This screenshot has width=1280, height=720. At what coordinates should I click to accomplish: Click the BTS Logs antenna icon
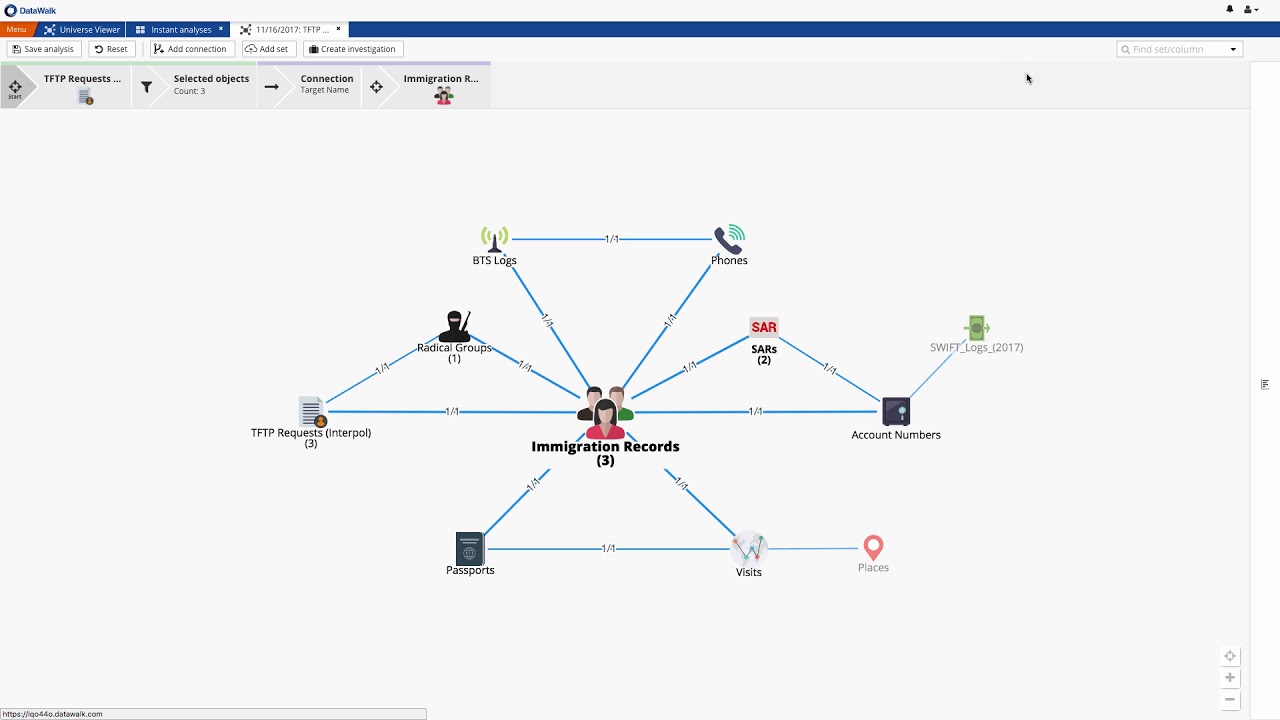point(494,239)
